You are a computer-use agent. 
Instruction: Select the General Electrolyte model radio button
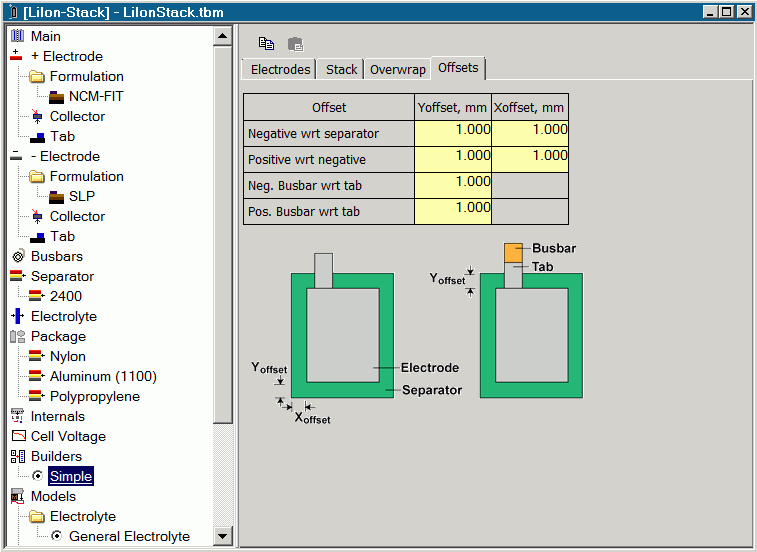coord(56,536)
